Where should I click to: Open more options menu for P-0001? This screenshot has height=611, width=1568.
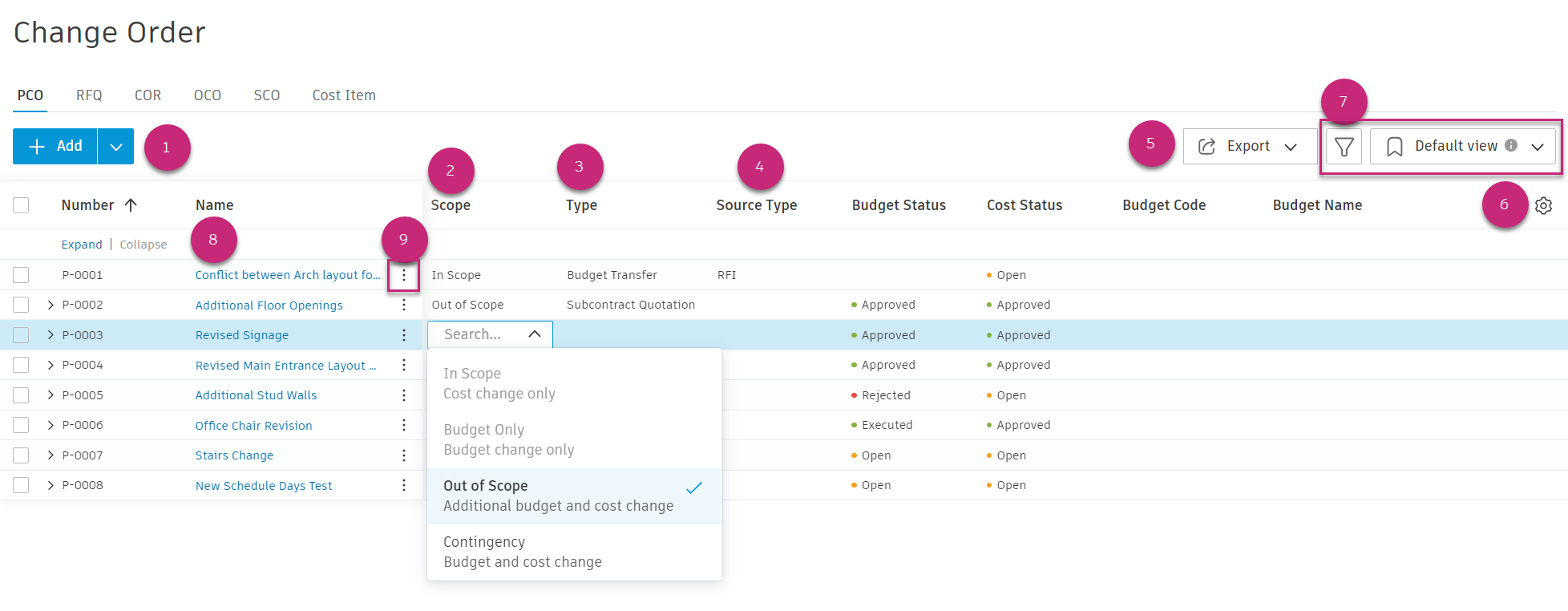pos(404,275)
